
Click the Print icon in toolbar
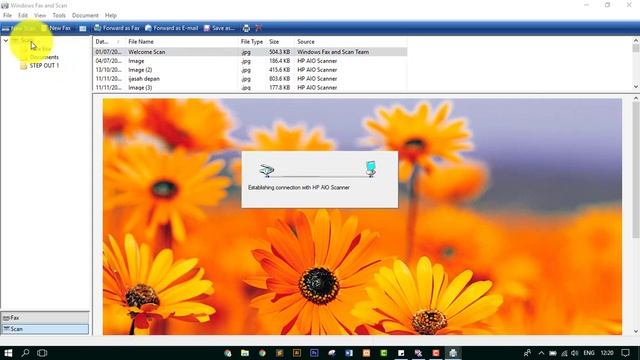click(246, 28)
